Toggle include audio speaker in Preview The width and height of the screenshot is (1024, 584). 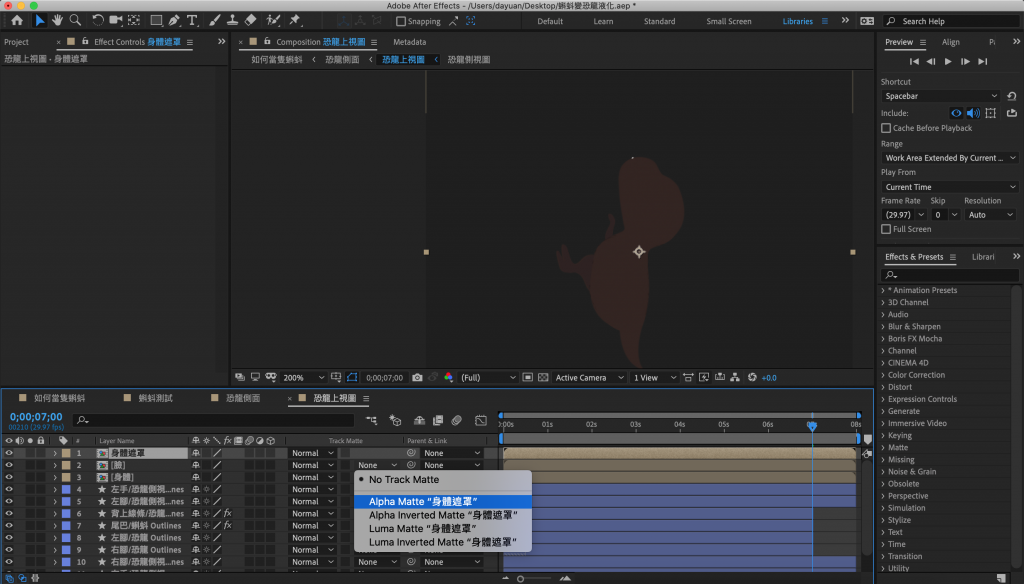[973, 113]
